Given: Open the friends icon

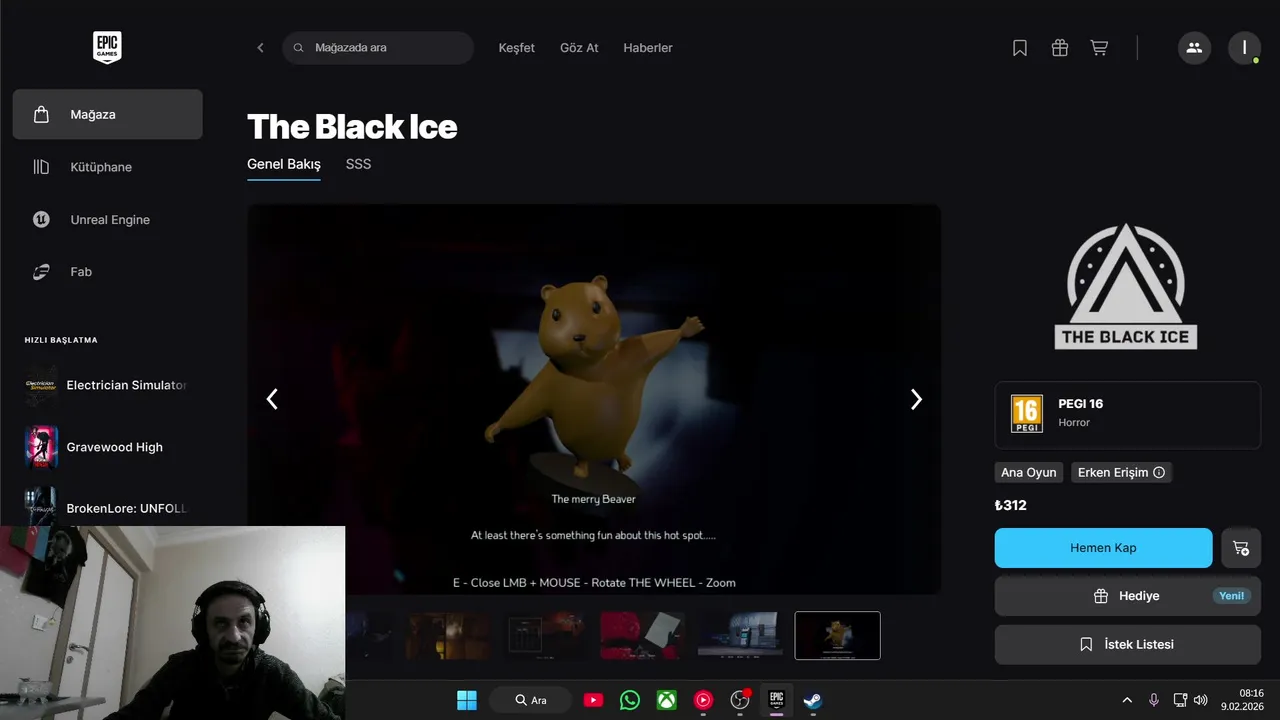Looking at the screenshot, I should click(x=1194, y=48).
